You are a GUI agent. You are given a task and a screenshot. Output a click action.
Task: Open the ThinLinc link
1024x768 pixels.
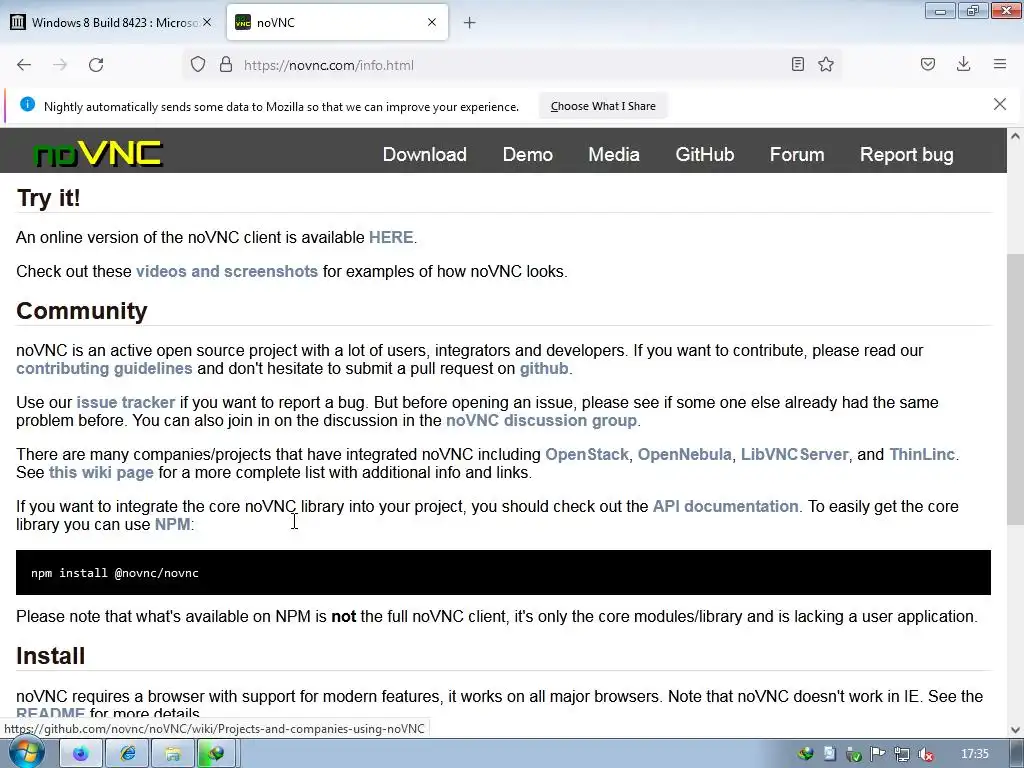[922, 455]
